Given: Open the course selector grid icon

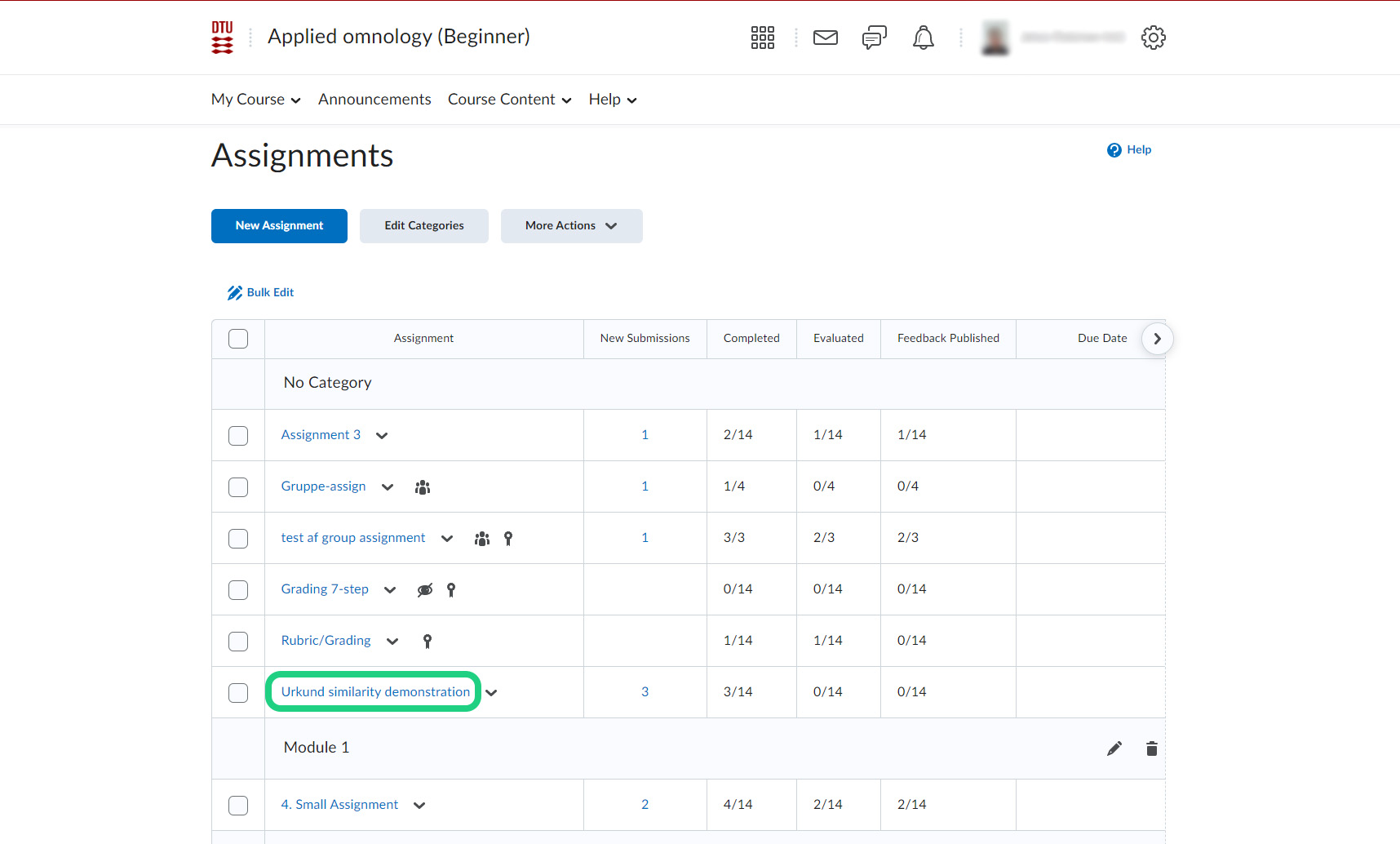Looking at the screenshot, I should (x=762, y=38).
